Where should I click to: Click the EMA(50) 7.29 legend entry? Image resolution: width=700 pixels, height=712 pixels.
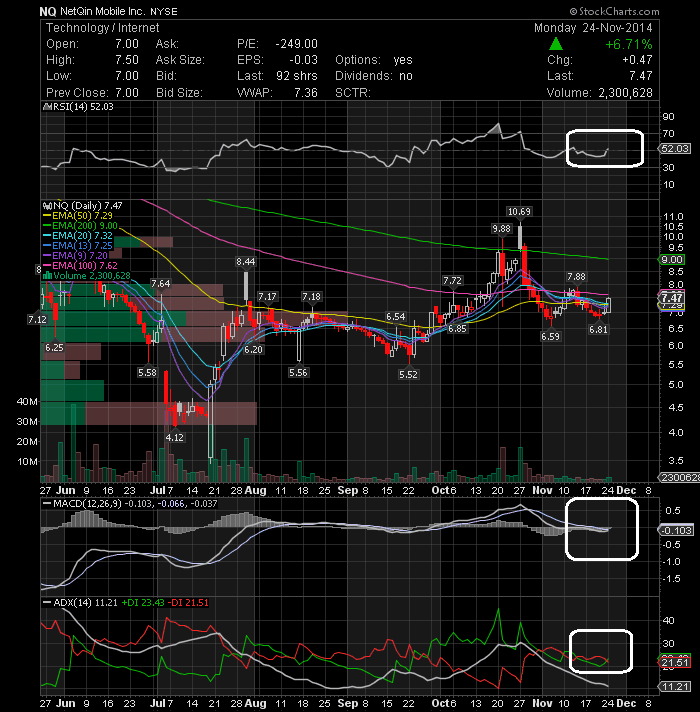point(78,216)
